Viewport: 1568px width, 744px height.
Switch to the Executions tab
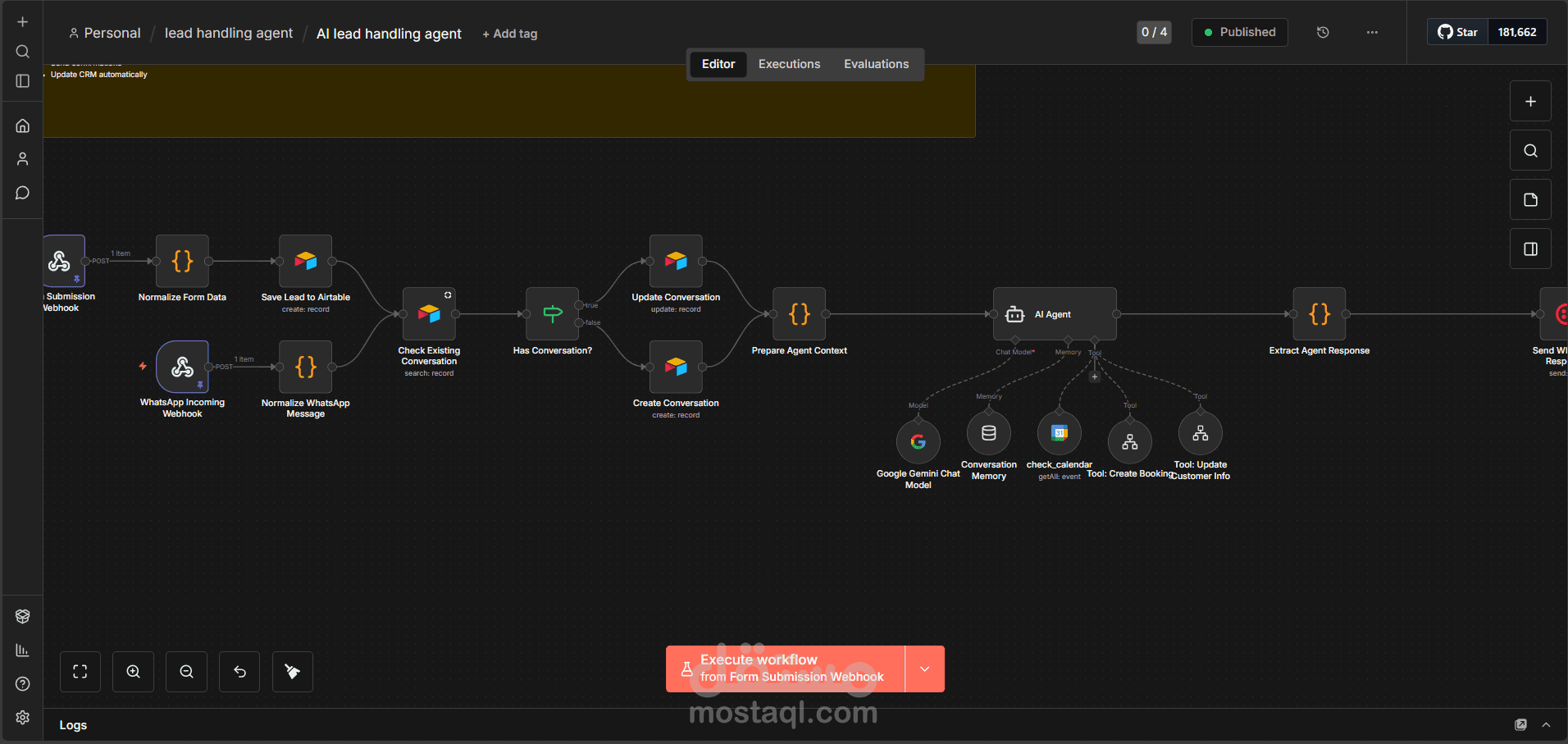(789, 64)
